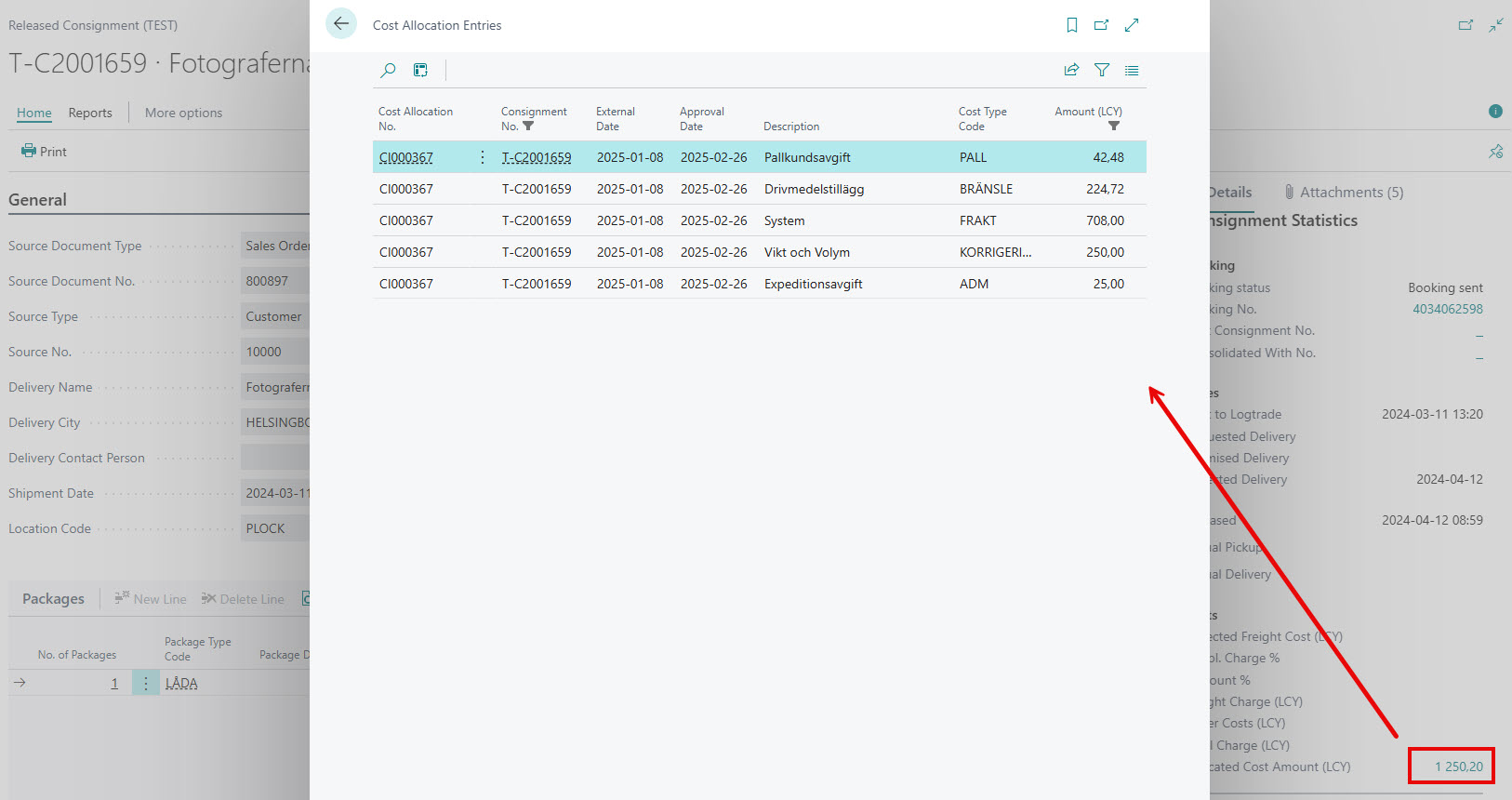Sort by the Description column header
Screen dimensions: 1512x800
pos(791,127)
